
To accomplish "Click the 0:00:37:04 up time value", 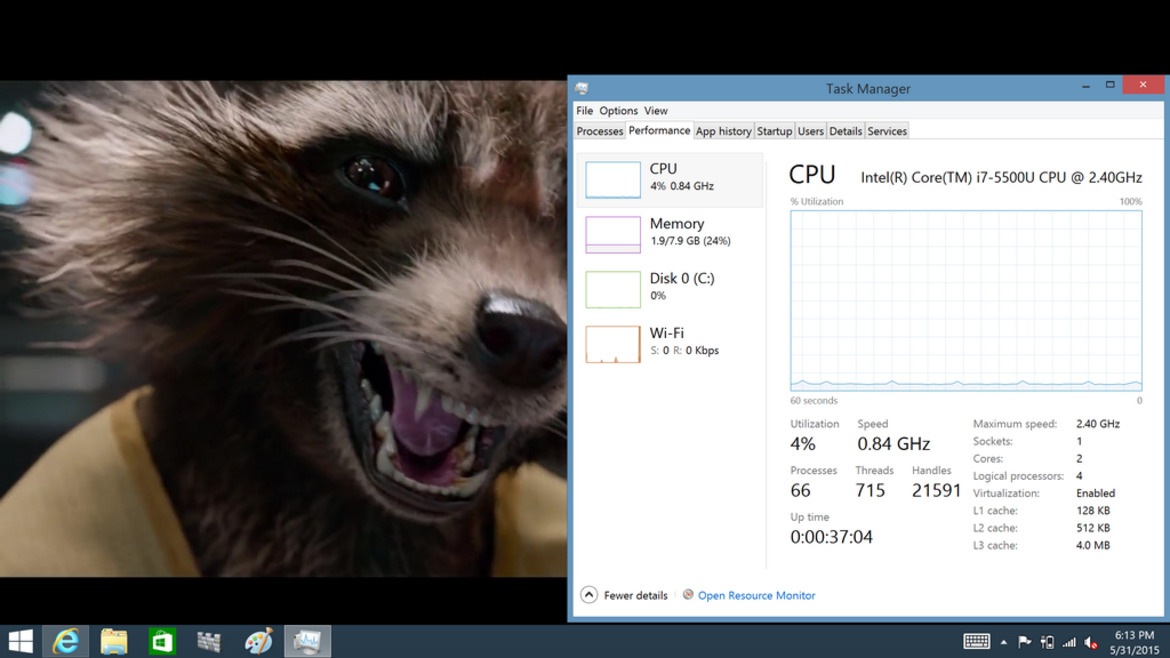I will 831,537.
